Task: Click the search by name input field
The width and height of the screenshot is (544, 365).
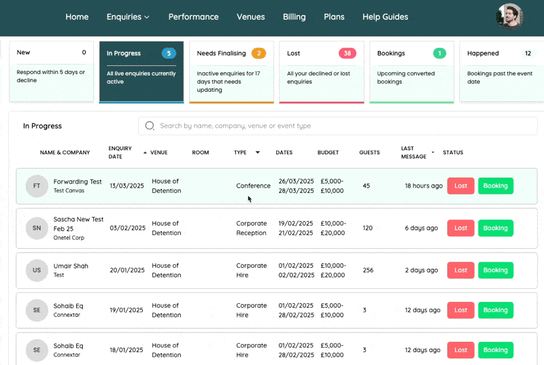Action: click(338, 126)
